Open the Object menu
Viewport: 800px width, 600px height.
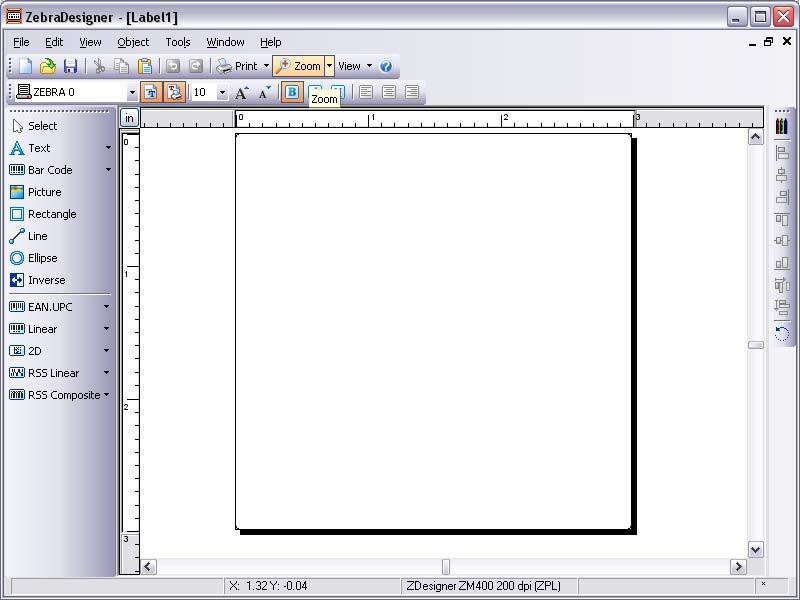coord(132,42)
